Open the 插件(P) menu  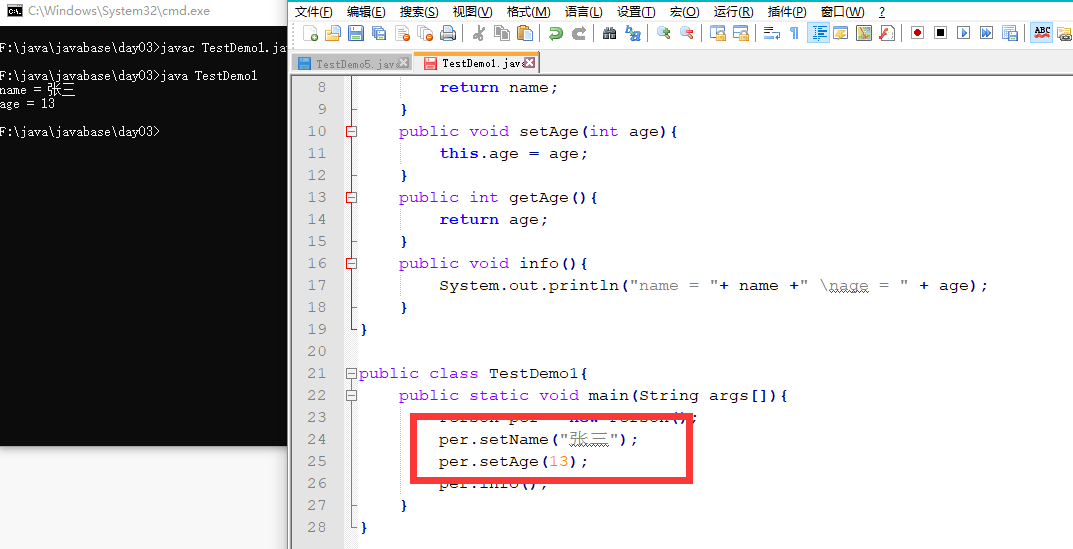[787, 12]
